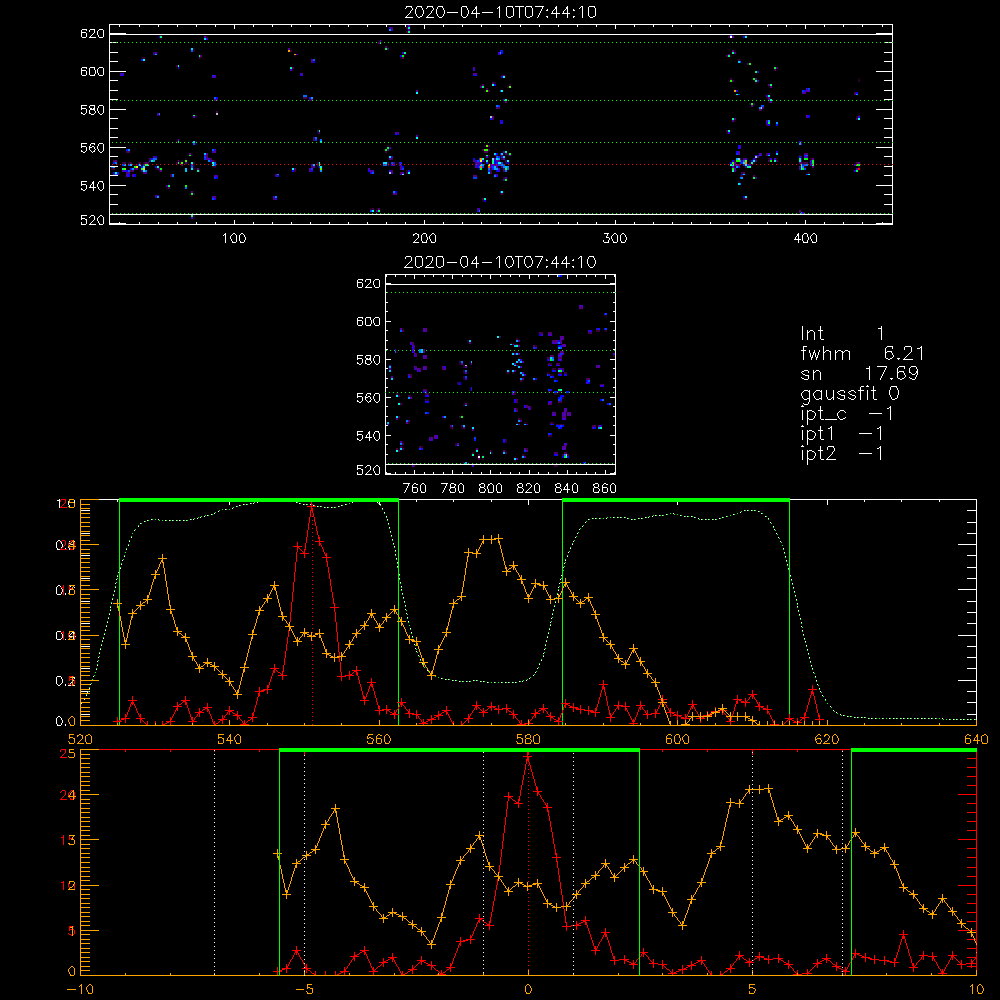Click the '520' x-axis label of the profile plot
The height and width of the screenshot is (1000, 1000).
pos(80,739)
